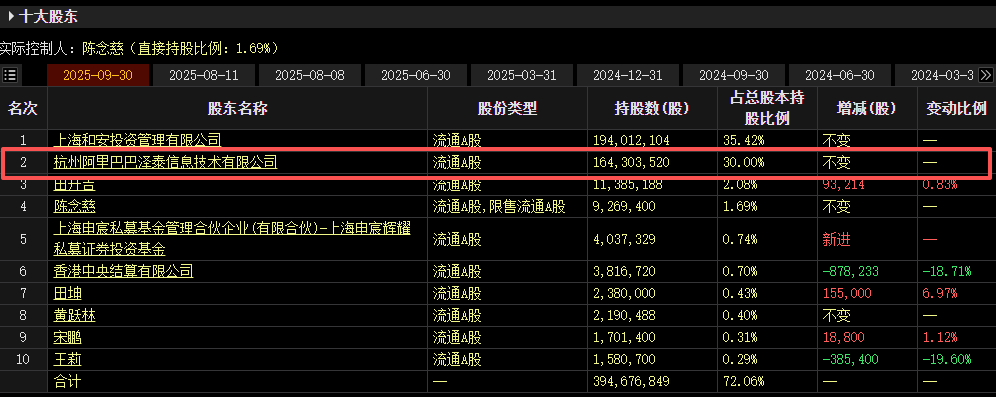Click the decrease value -385,400
The width and height of the screenshot is (996, 397).
pos(850,360)
